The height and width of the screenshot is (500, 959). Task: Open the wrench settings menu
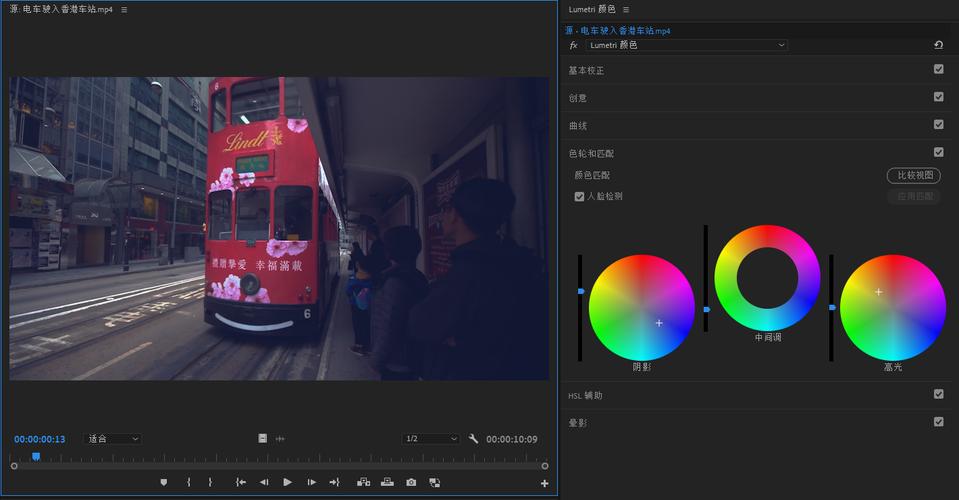point(473,438)
